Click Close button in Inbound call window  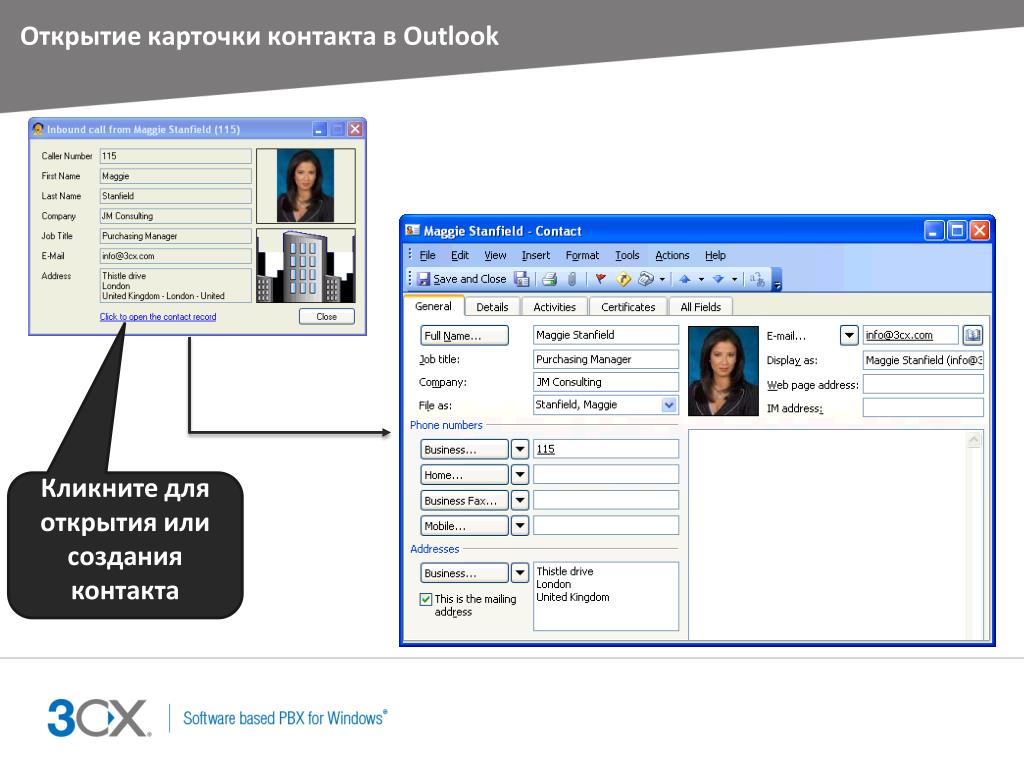(327, 317)
